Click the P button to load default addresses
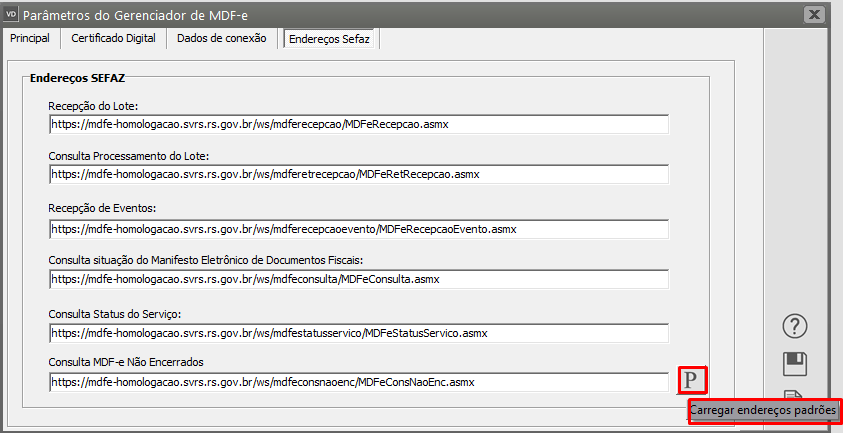The height and width of the screenshot is (433, 843). 692,381
